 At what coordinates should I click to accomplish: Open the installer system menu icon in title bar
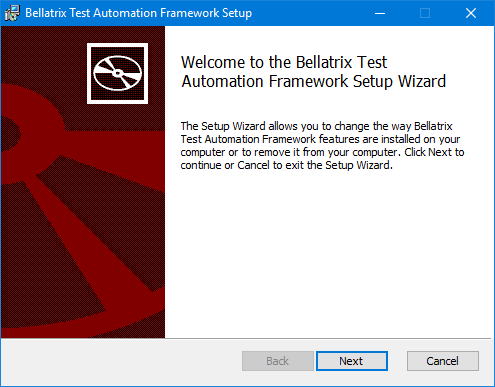(12, 13)
